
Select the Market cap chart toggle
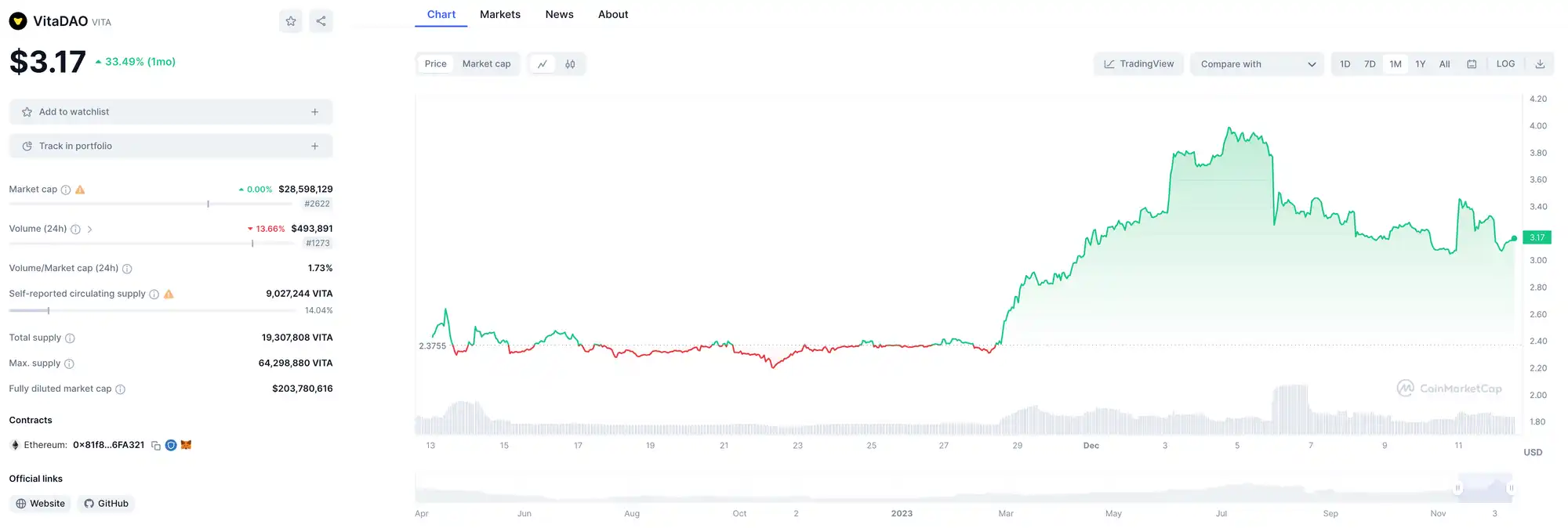pyautogui.click(x=486, y=64)
